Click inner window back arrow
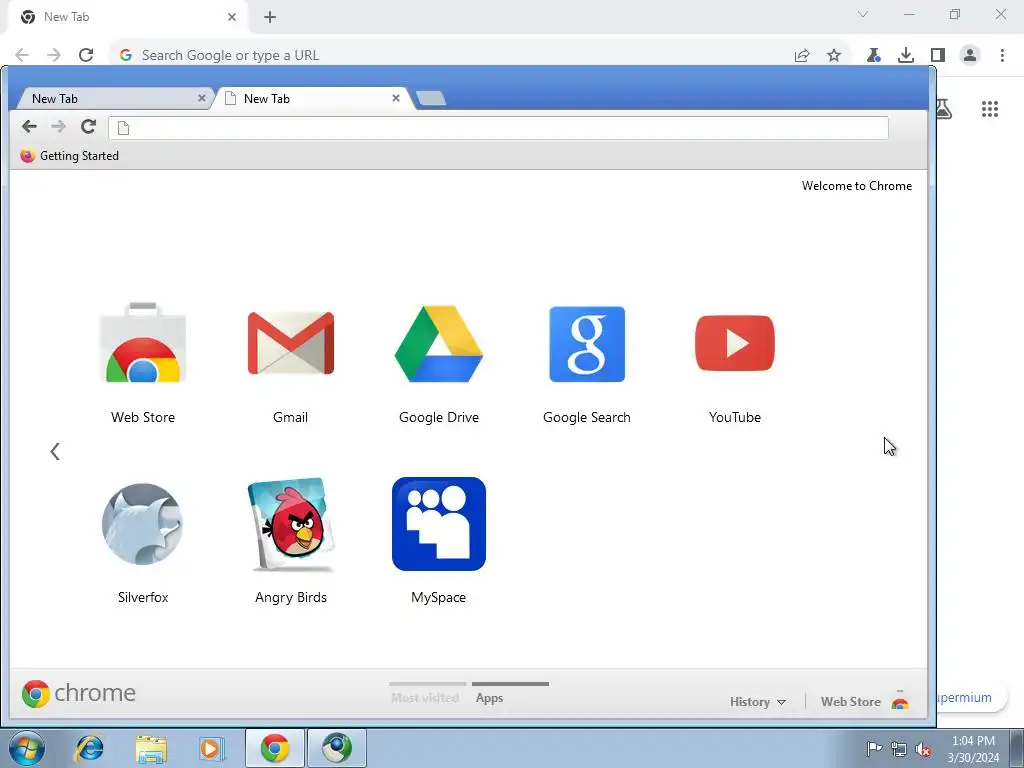Screen dimensions: 1024x768 (x=29, y=127)
